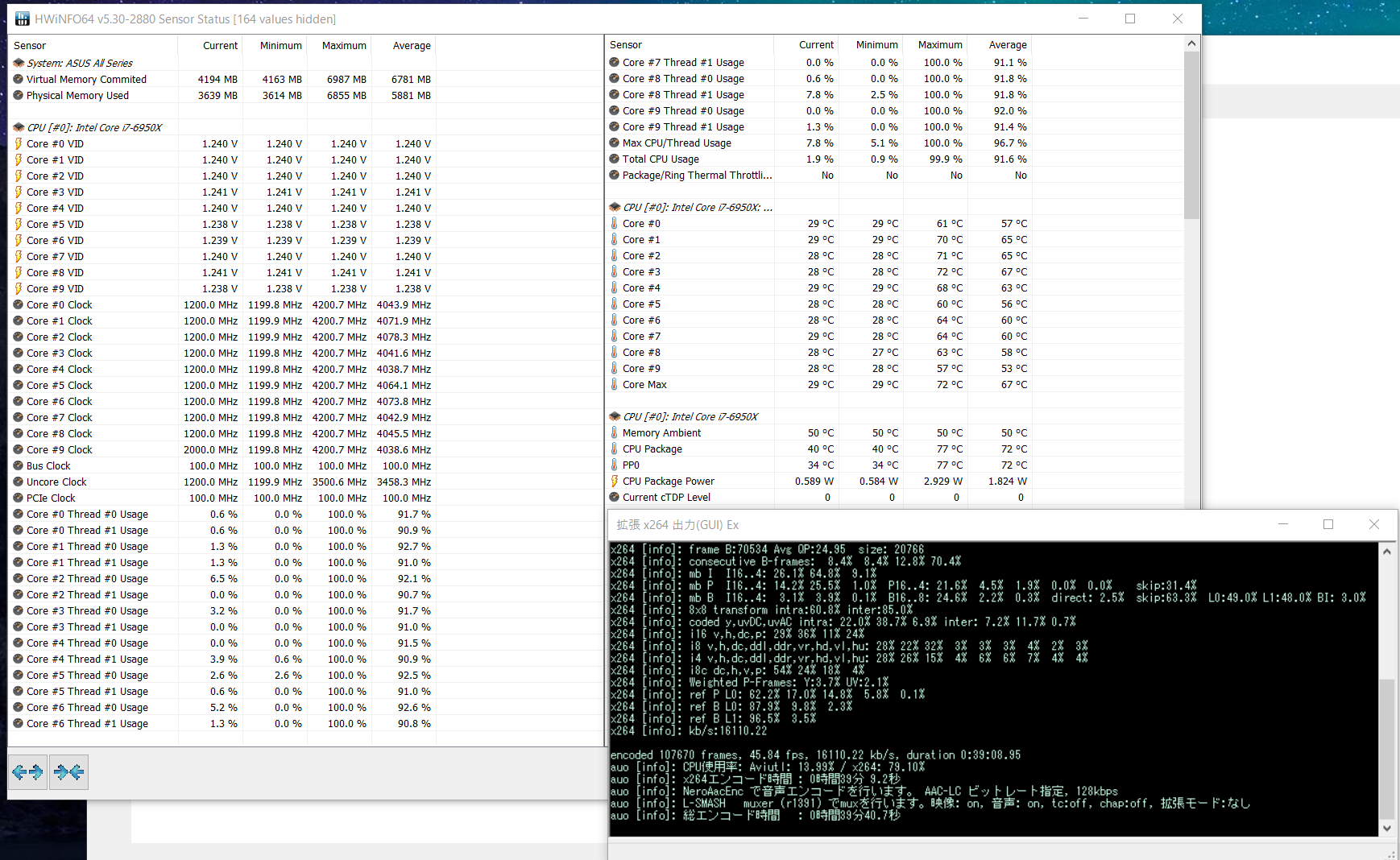Click the Bus Clock sensor icon
The image size is (1400, 860).
[19, 465]
